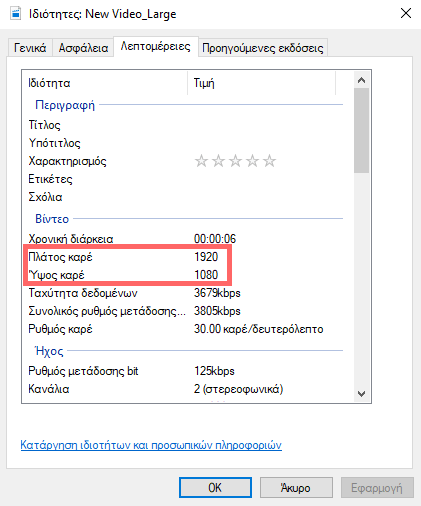
Task: Click the 2 (στερεοφωνικά) channels value
Action: click(x=239, y=389)
